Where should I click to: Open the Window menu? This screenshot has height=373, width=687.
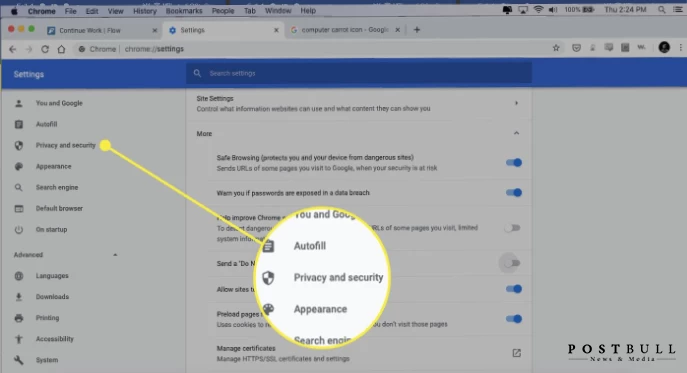278,11
